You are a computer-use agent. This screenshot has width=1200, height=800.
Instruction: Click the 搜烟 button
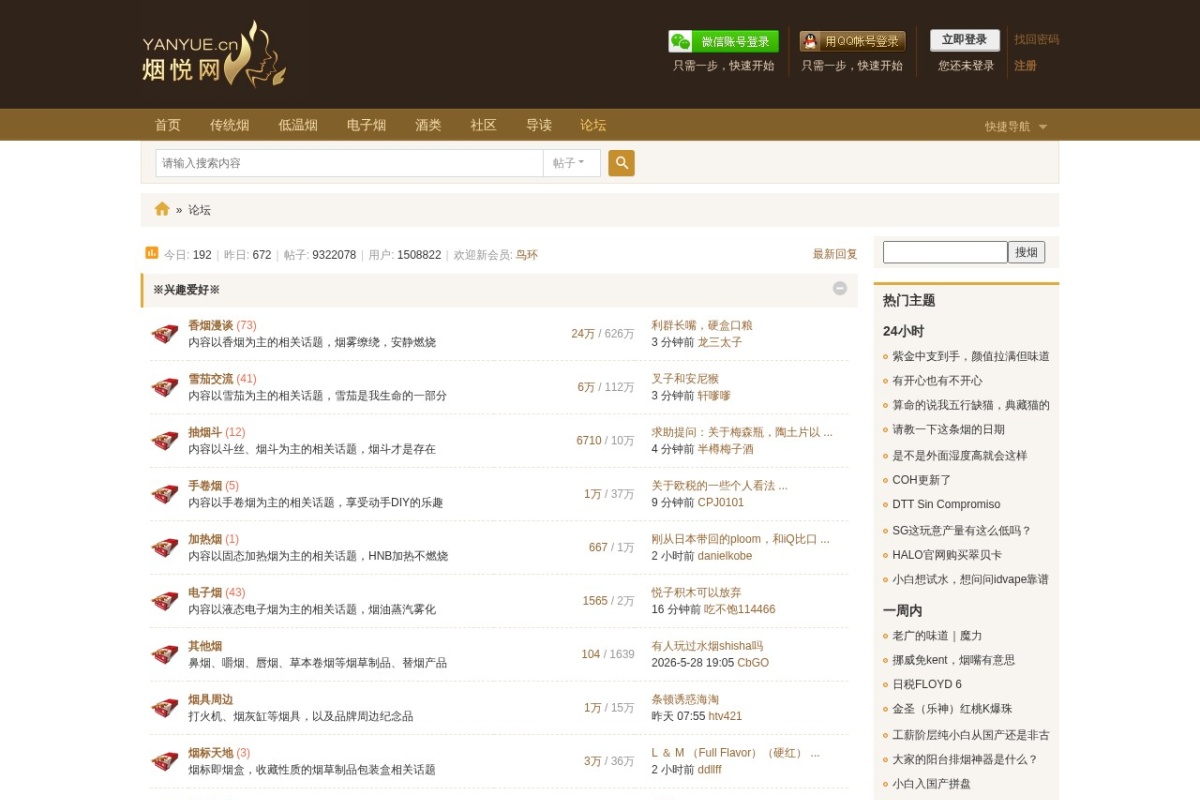(1027, 252)
